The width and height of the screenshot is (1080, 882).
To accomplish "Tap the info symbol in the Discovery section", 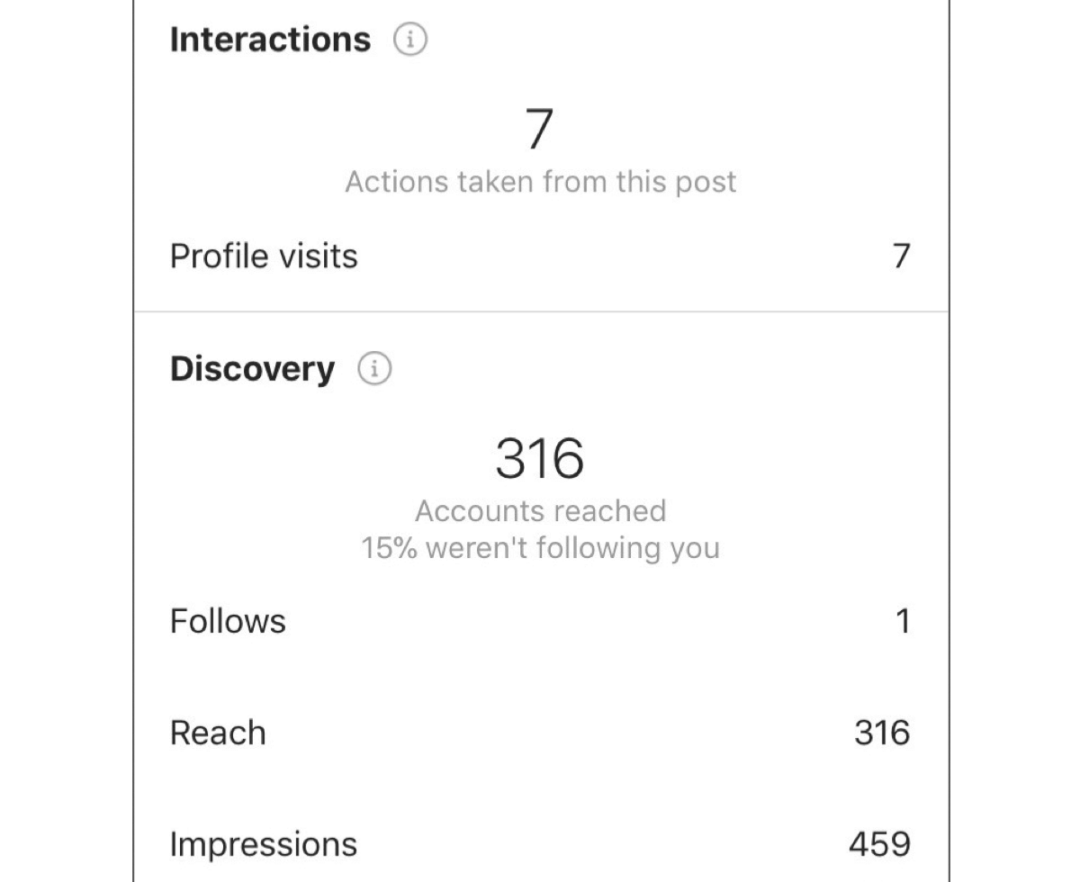I will 376,368.
